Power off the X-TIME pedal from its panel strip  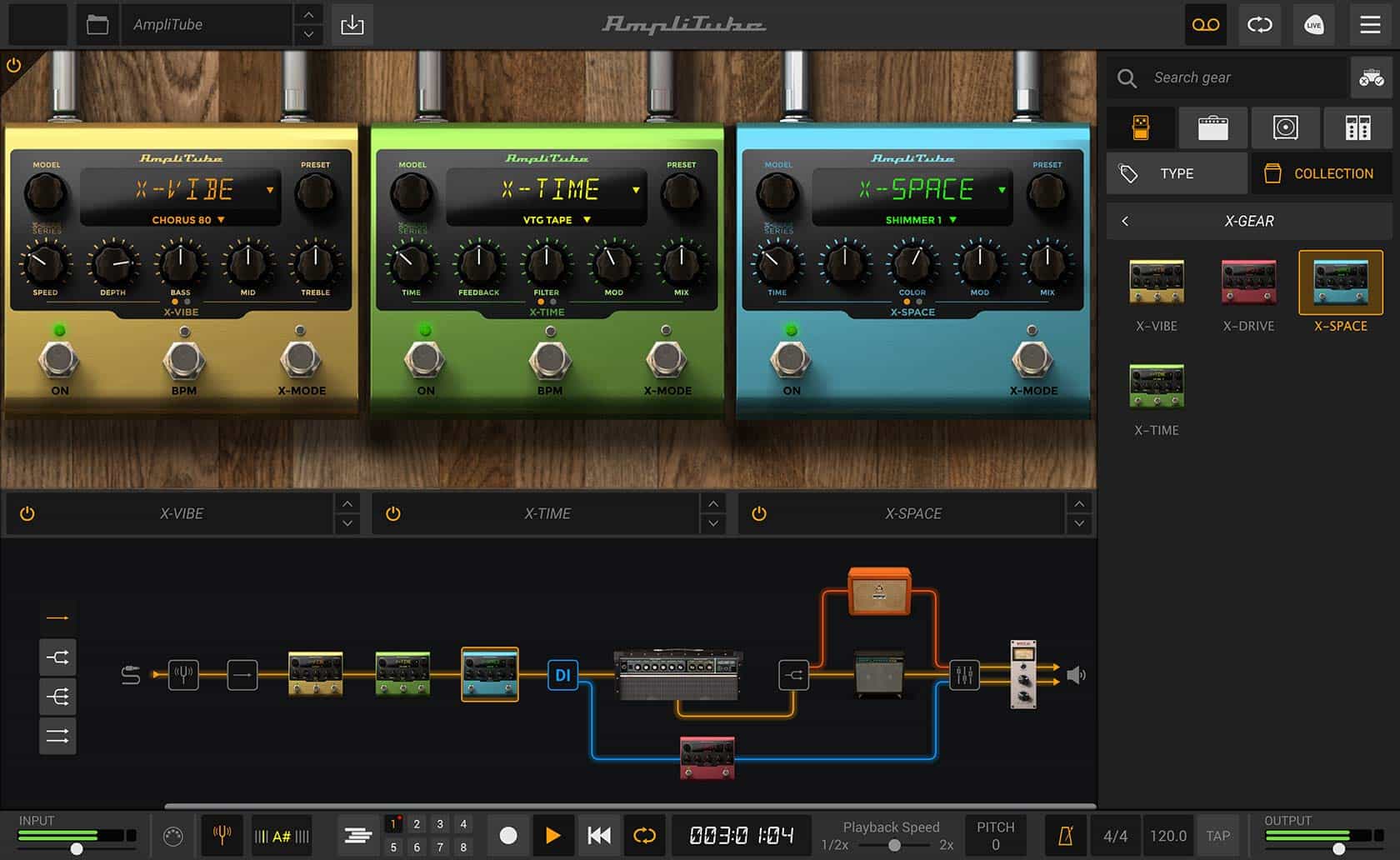[x=392, y=513]
